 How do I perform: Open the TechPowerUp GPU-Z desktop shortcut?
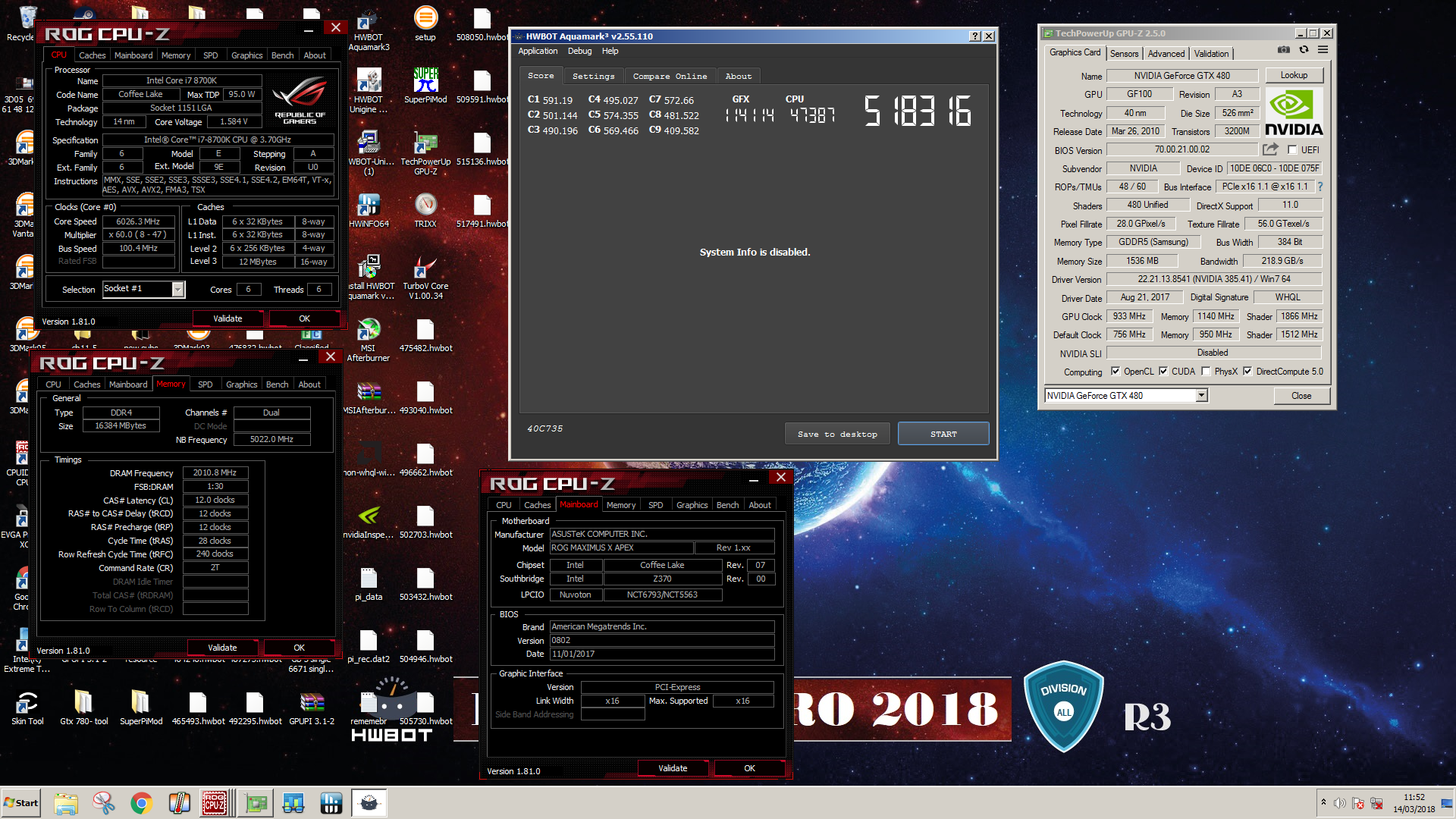(x=425, y=152)
